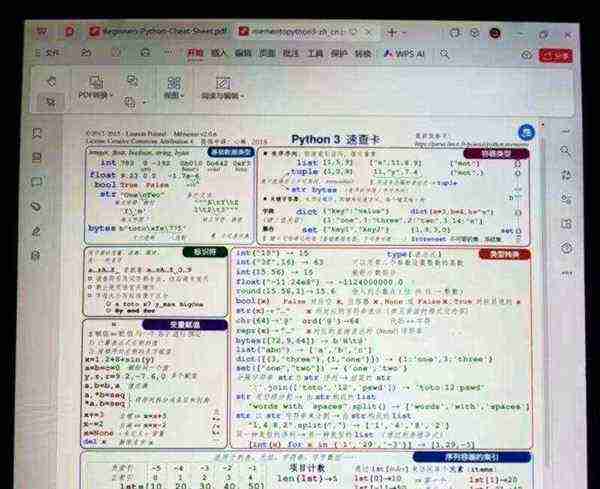This screenshot has height=489, width=600.
Task: Open the 视图 view dropdown
Action: click(174, 88)
